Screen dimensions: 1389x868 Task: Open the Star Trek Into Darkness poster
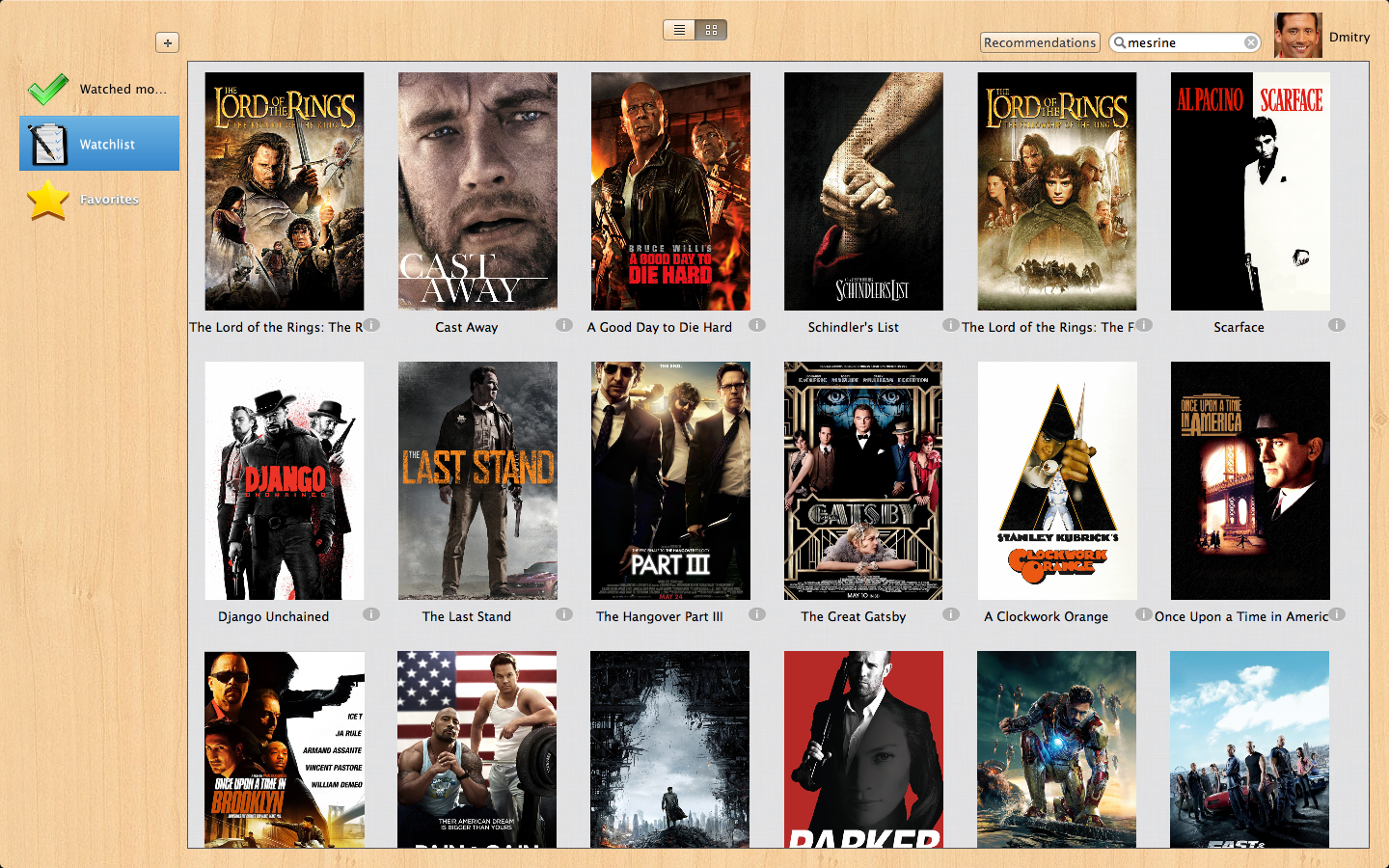click(x=670, y=749)
